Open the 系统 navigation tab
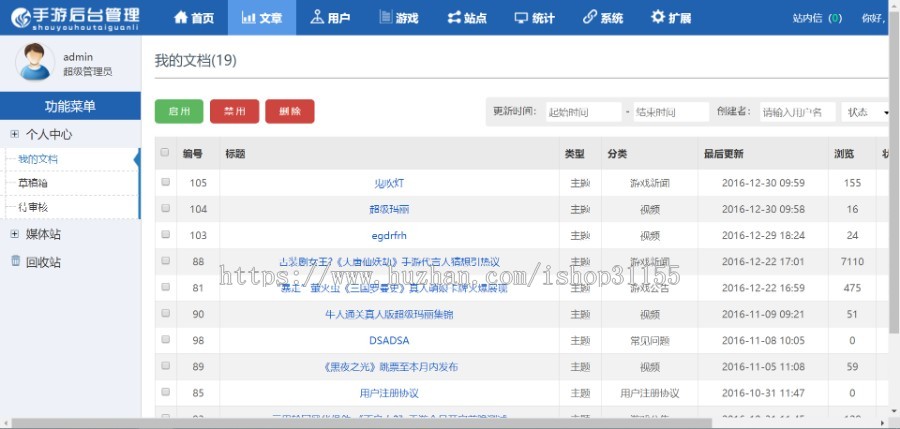The width and height of the screenshot is (900, 429). click(x=603, y=17)
